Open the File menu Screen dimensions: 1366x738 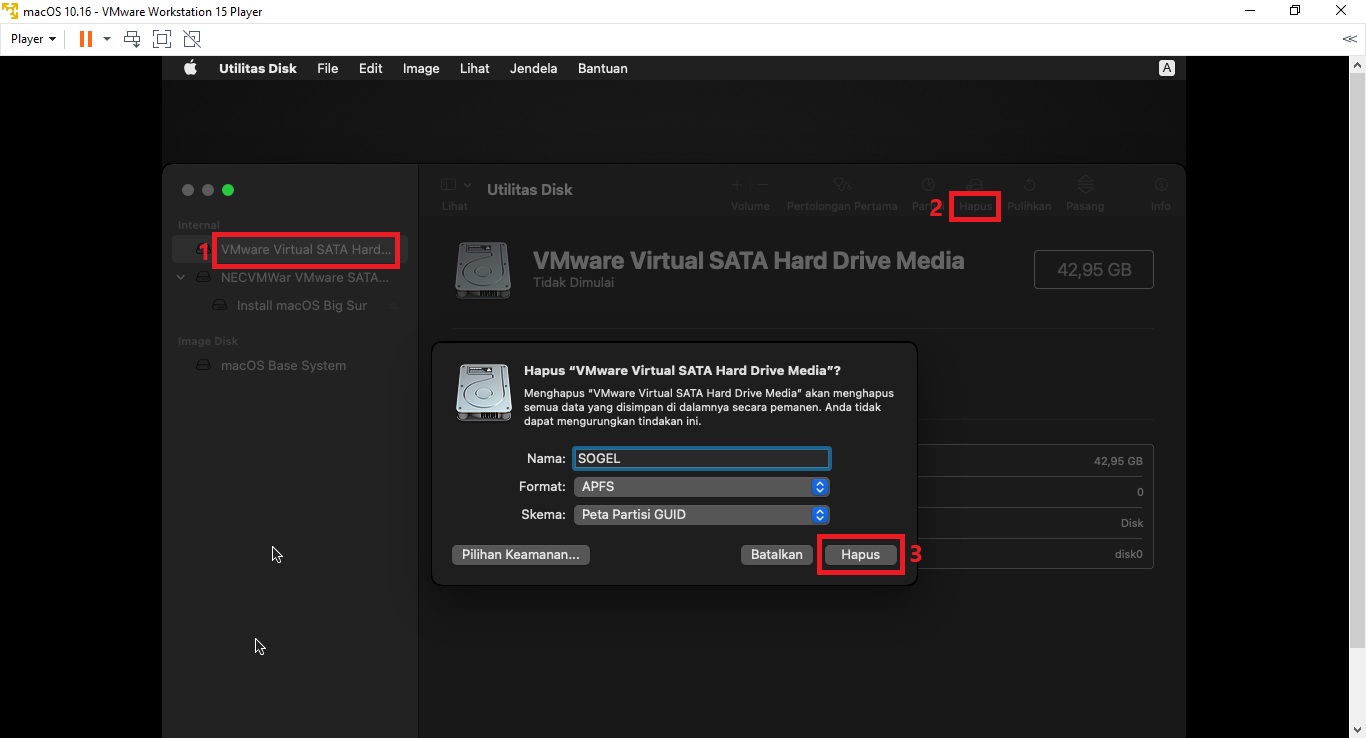(x=327, y=68)
